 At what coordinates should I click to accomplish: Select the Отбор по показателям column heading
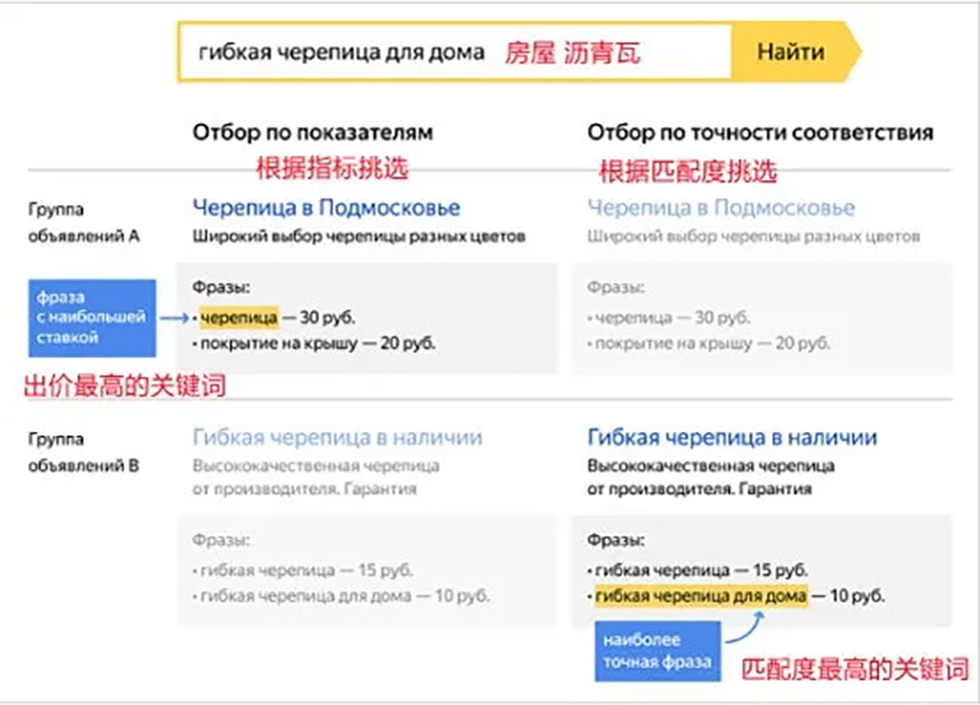pos(313,133)
